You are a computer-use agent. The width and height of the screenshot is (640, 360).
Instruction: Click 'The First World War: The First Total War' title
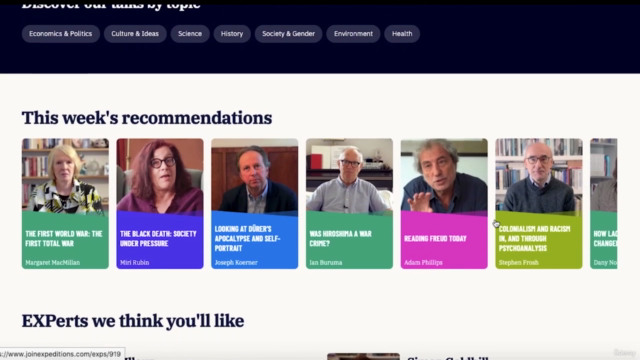click(x=64, y=238)
